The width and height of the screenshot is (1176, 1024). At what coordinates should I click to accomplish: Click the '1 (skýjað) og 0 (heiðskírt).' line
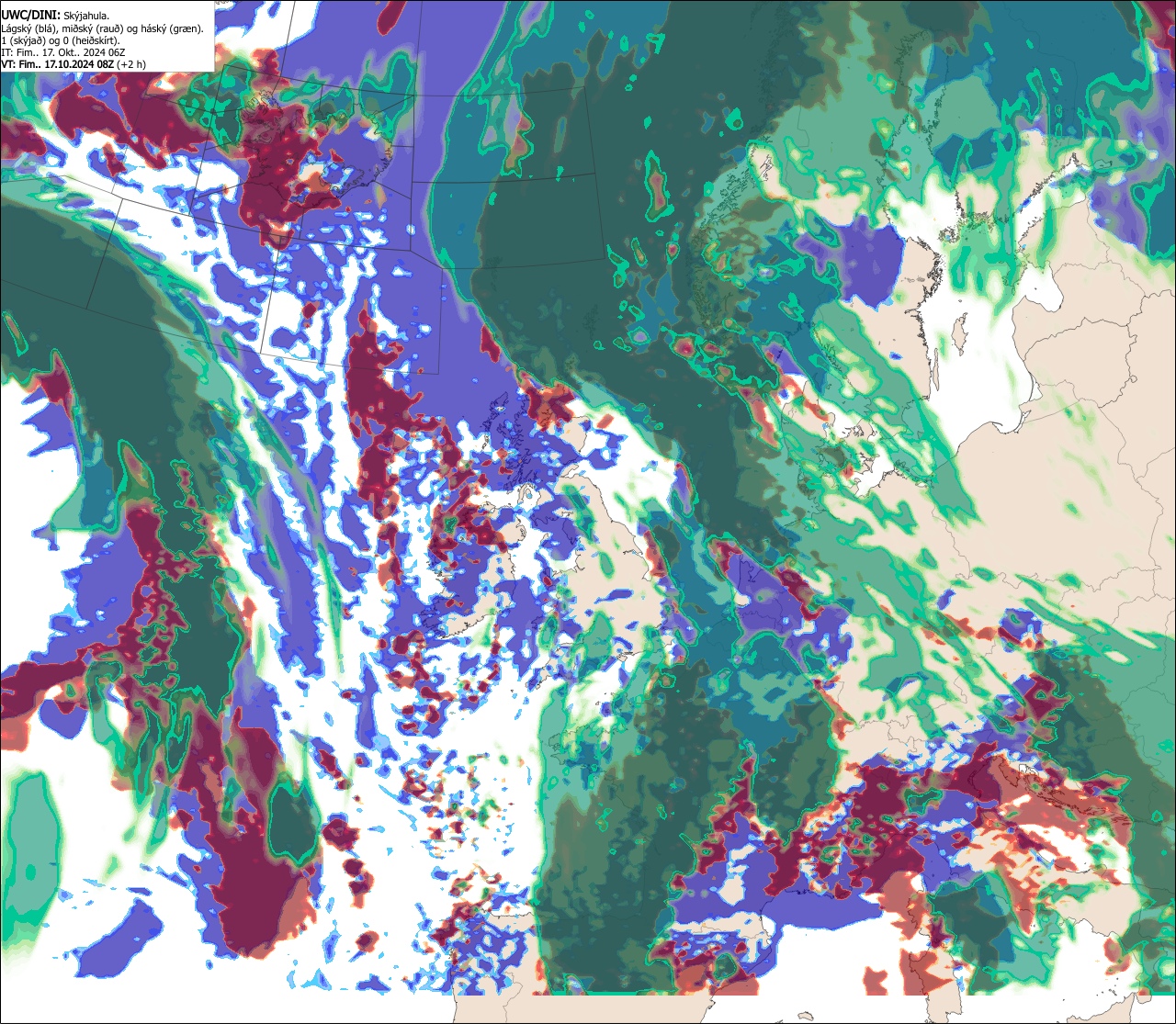[61, 40]
